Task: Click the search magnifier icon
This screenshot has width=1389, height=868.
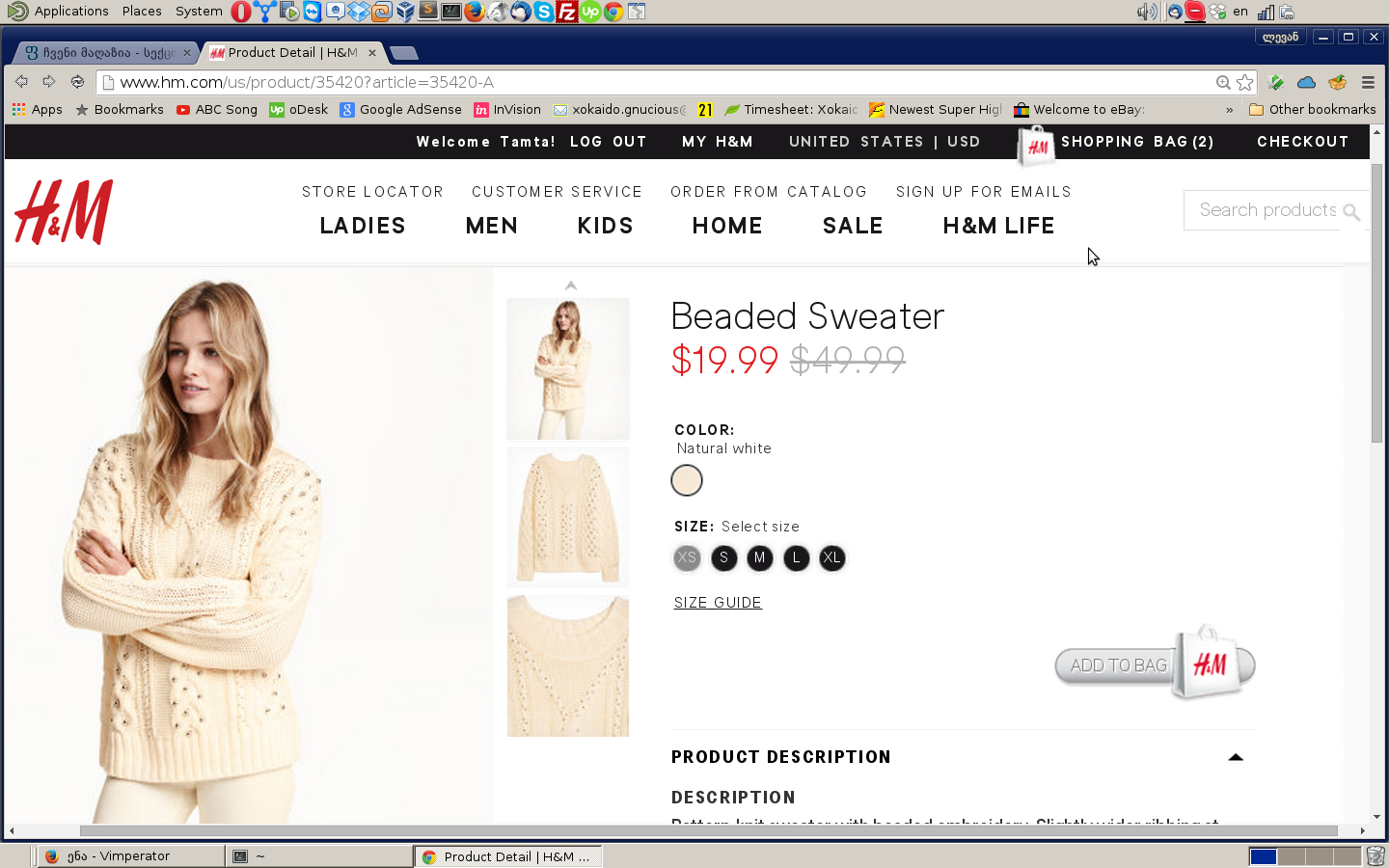Action: coord(1351,211)
